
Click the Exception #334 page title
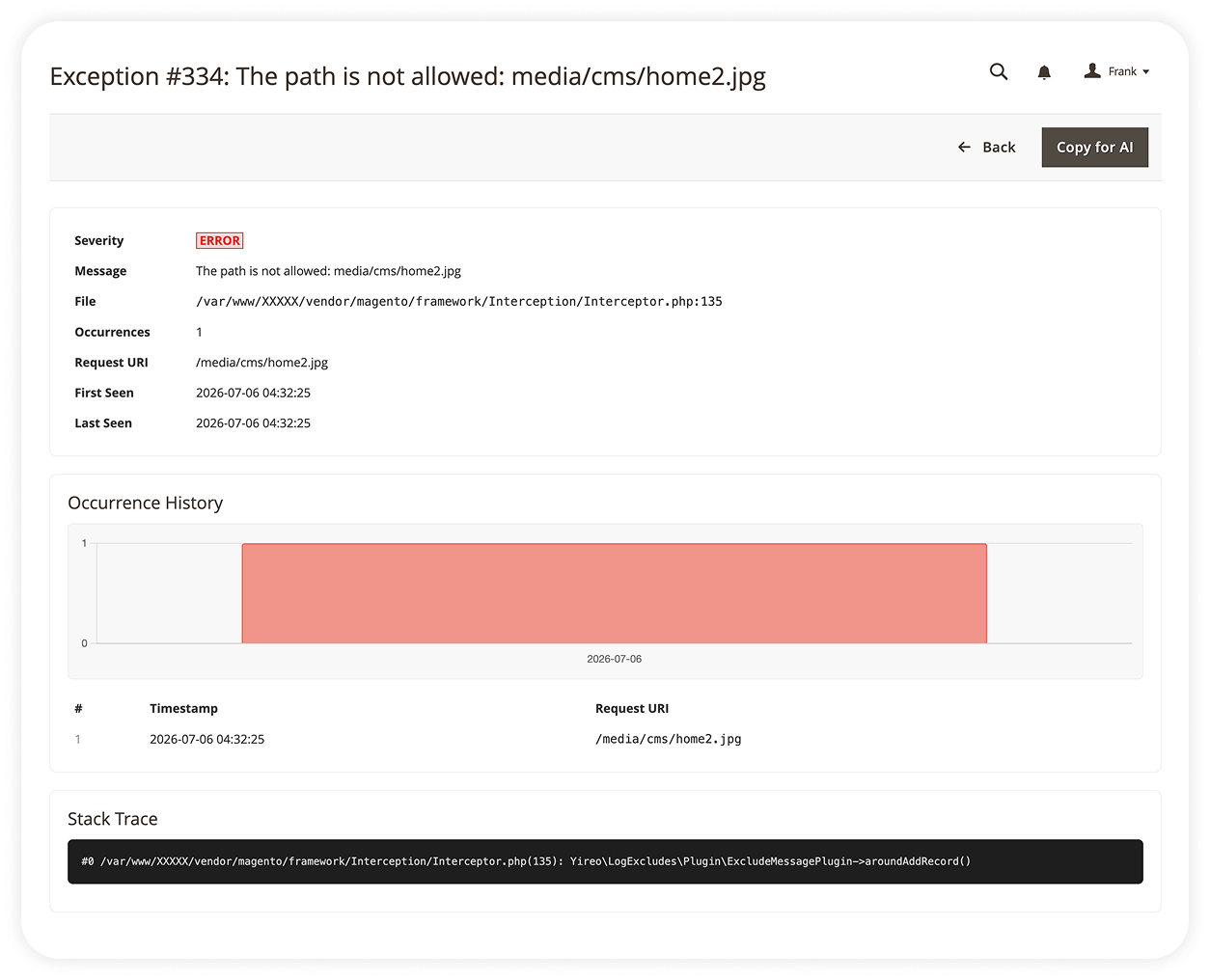(408, 77)
